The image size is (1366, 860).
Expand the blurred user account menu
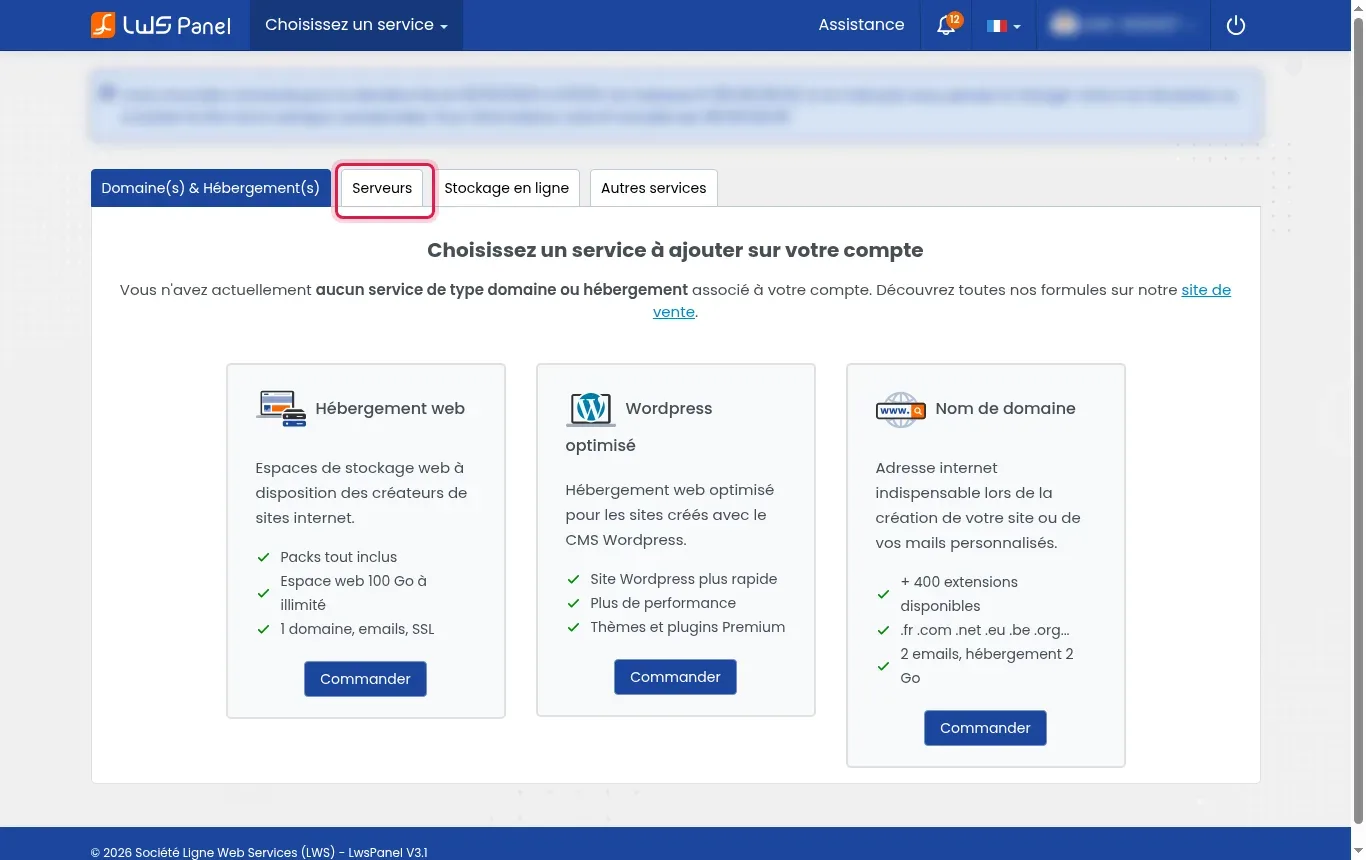(x=1124, y=25)
